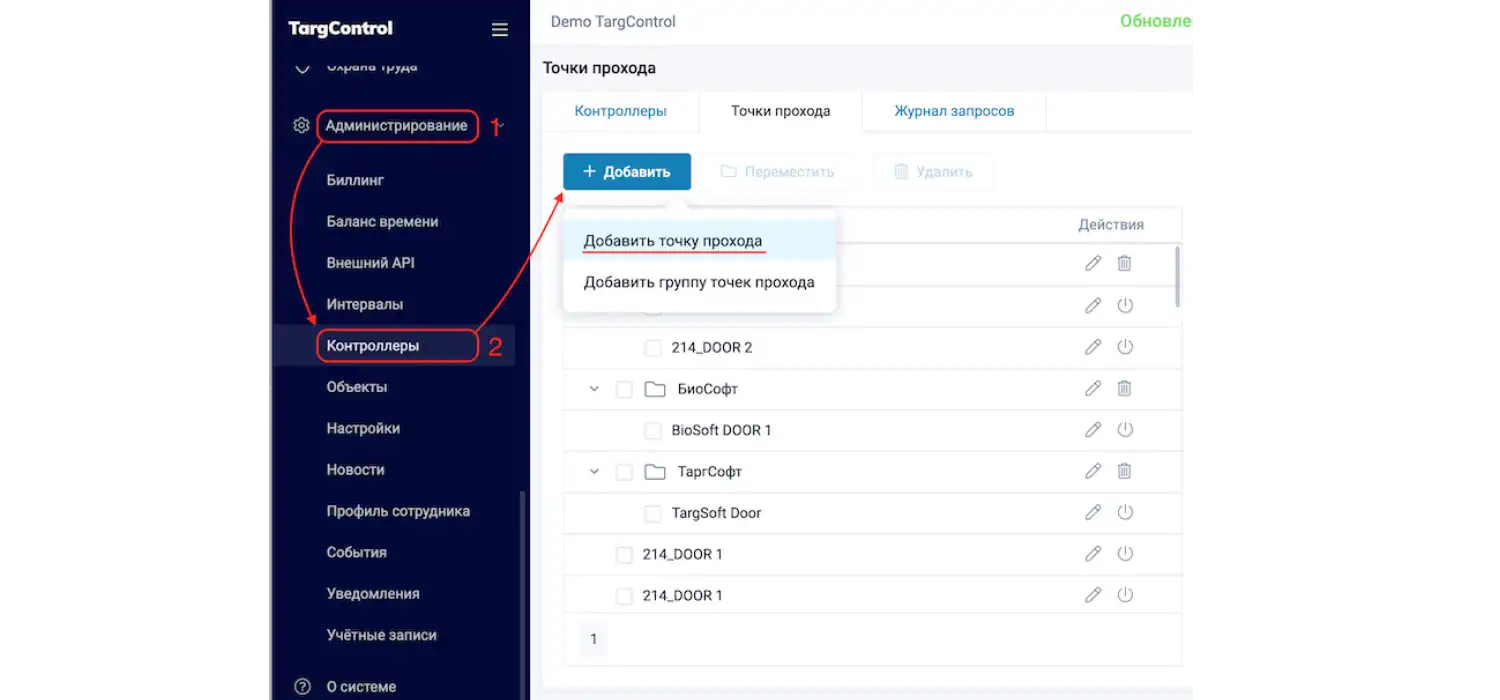Screen dimensions: 1500x700
Task: Edit the ТаргСофт group with the pencil icon
Action: click(1093, 471)
